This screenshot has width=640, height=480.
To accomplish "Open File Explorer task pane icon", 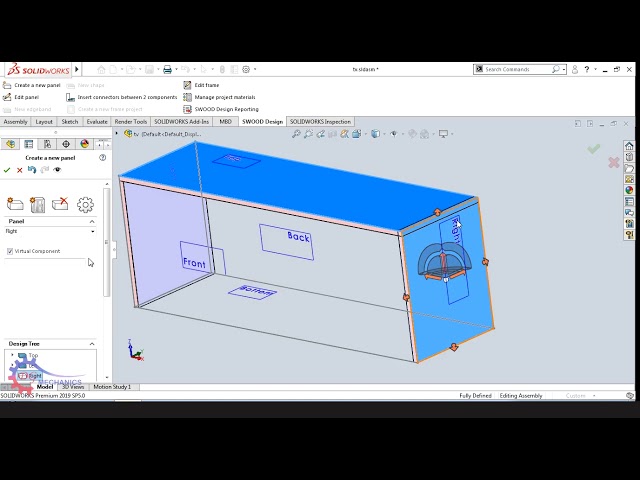I will pos(629,168).
